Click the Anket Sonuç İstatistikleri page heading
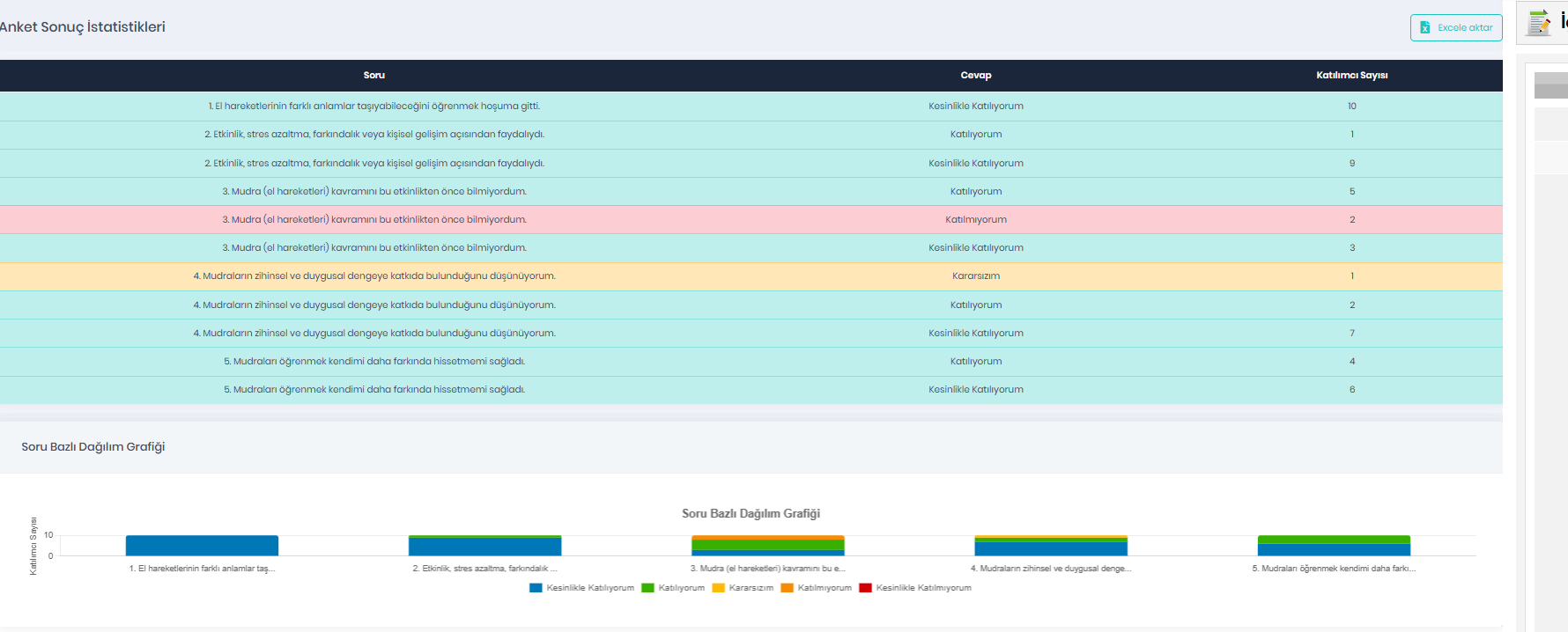 82,27
